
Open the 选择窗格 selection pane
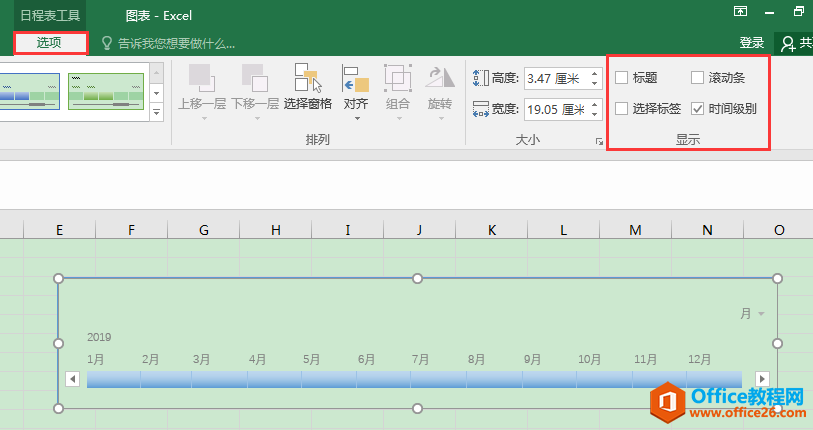[x=307, y=87]
